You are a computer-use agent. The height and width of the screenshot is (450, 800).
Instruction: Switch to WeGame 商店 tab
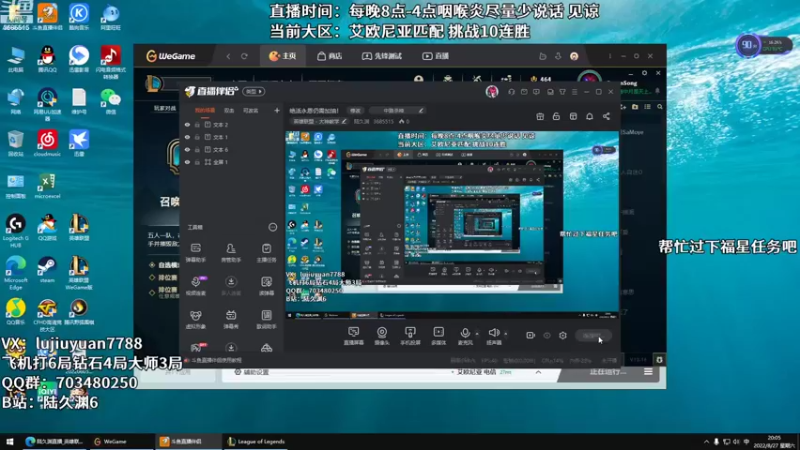pyautogui.click(x=330, y=56)
